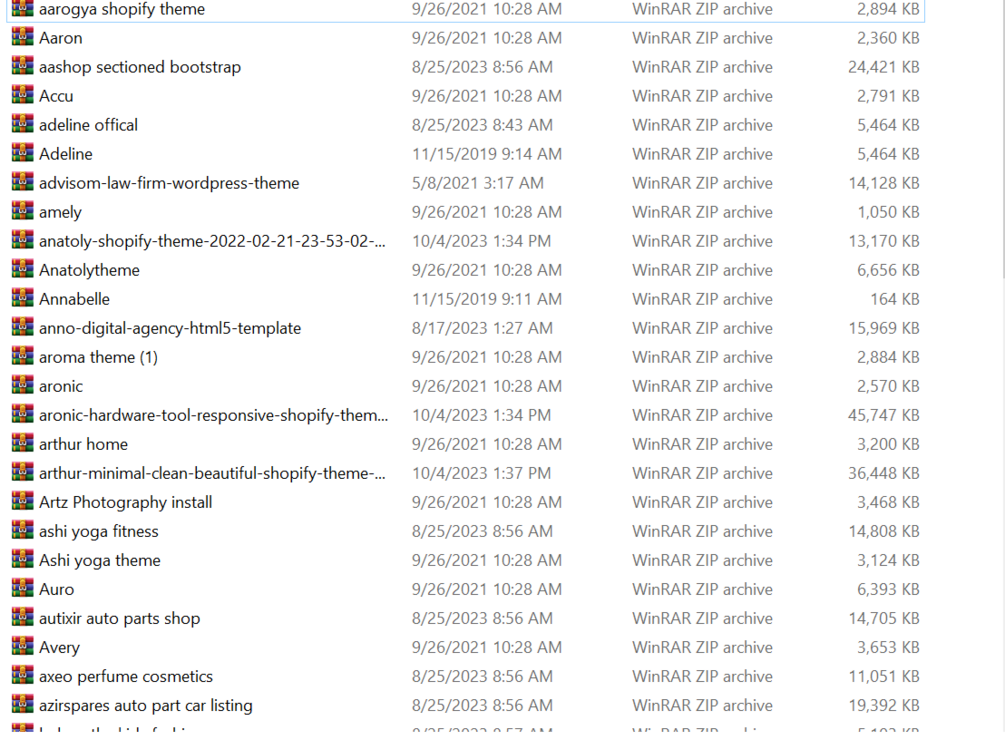Click the archive icon of autixir auto parts shop
Image resolution: width=1005 pixels, height=740 pixels.
coord(22,618)
